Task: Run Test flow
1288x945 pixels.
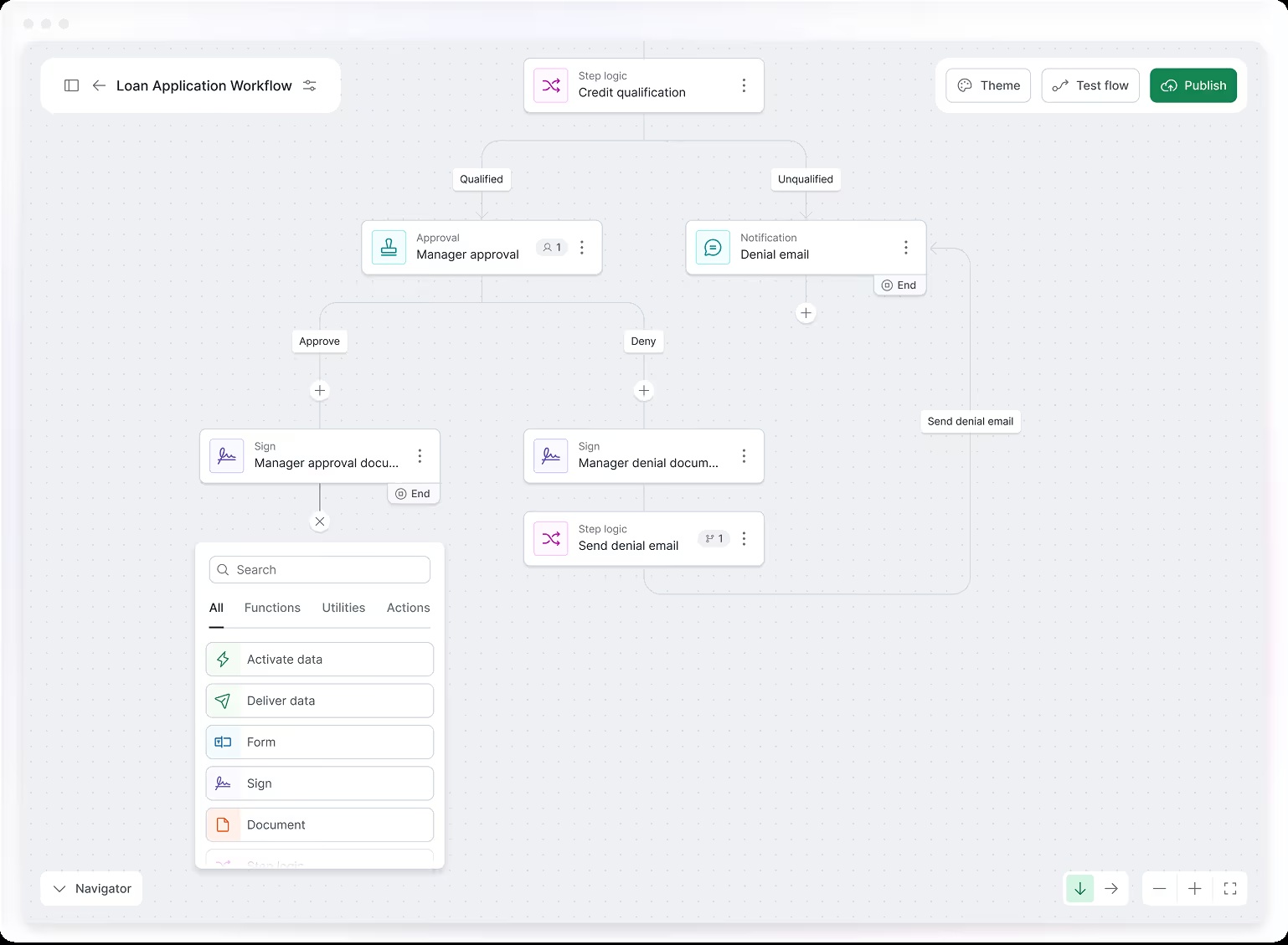Action: click(1090, 85)
